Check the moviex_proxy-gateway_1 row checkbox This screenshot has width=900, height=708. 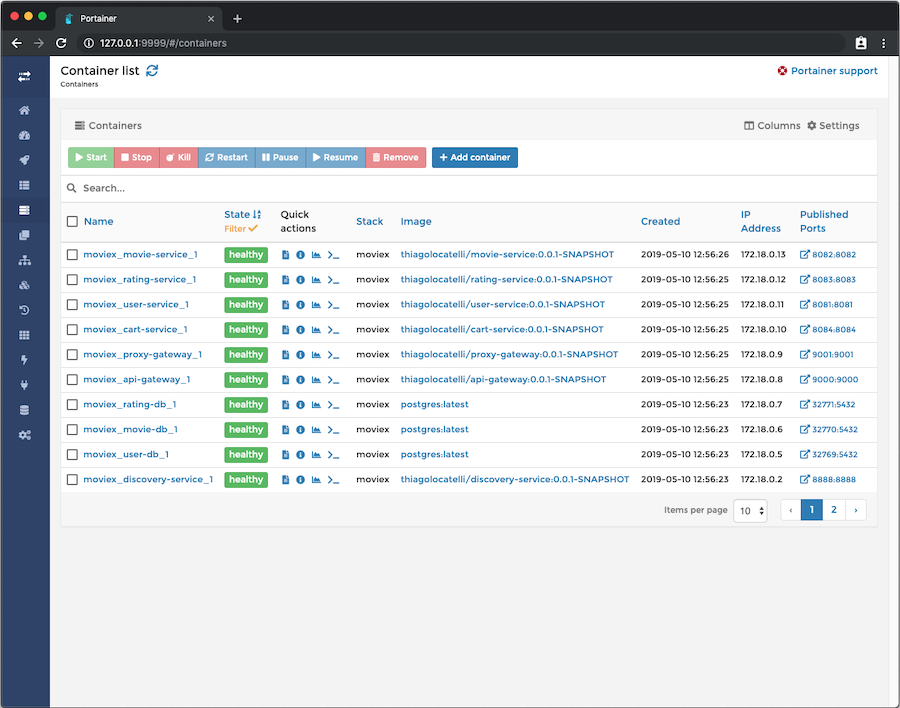click(72, 354)
